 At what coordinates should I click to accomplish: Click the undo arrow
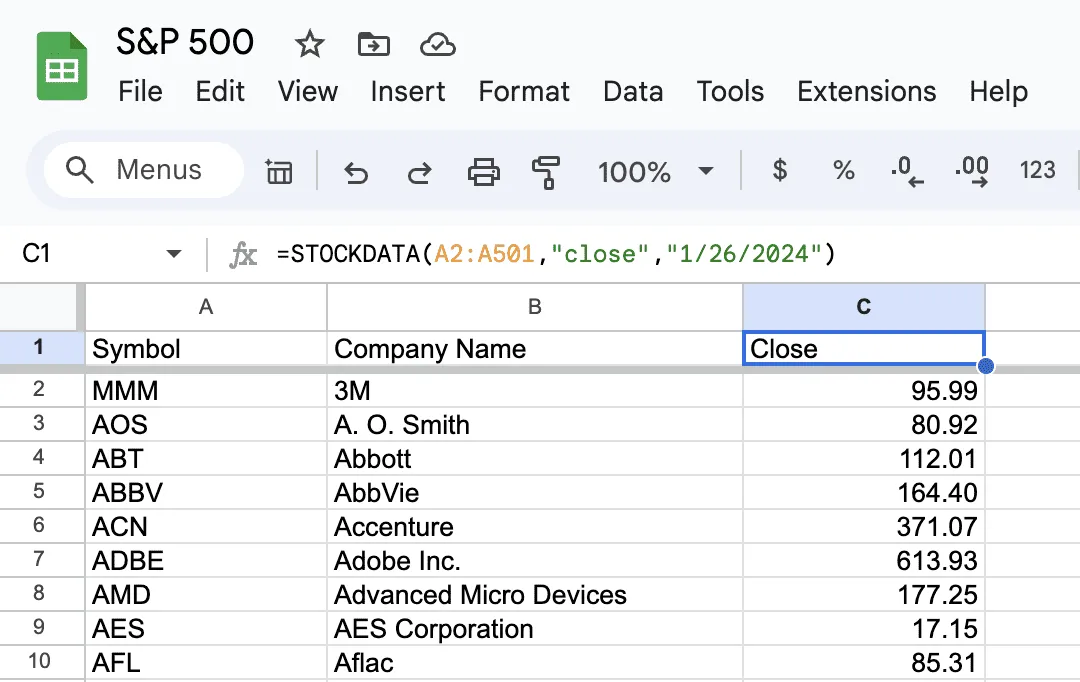pyautogui.click(x=356, y=172)
